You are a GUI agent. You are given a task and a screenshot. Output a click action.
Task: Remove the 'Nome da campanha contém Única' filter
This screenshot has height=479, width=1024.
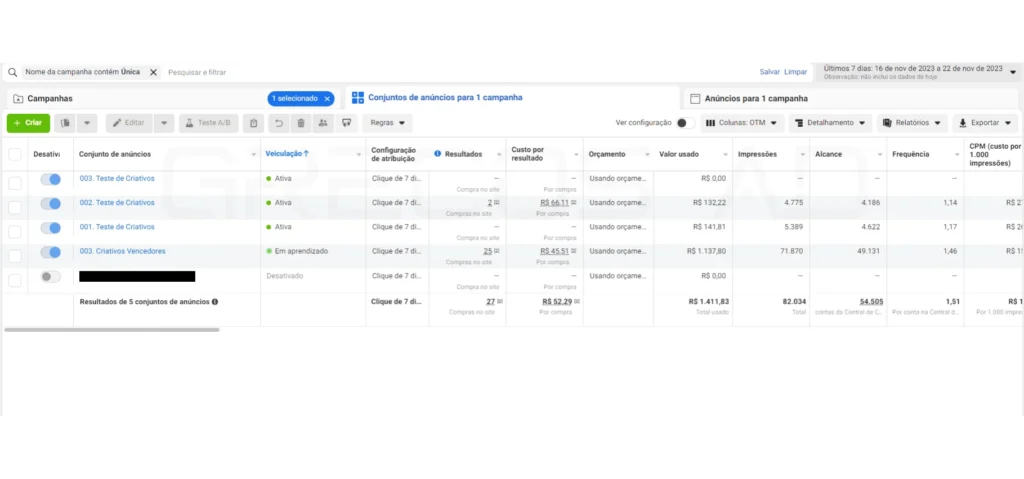click(x=153, y=72)
